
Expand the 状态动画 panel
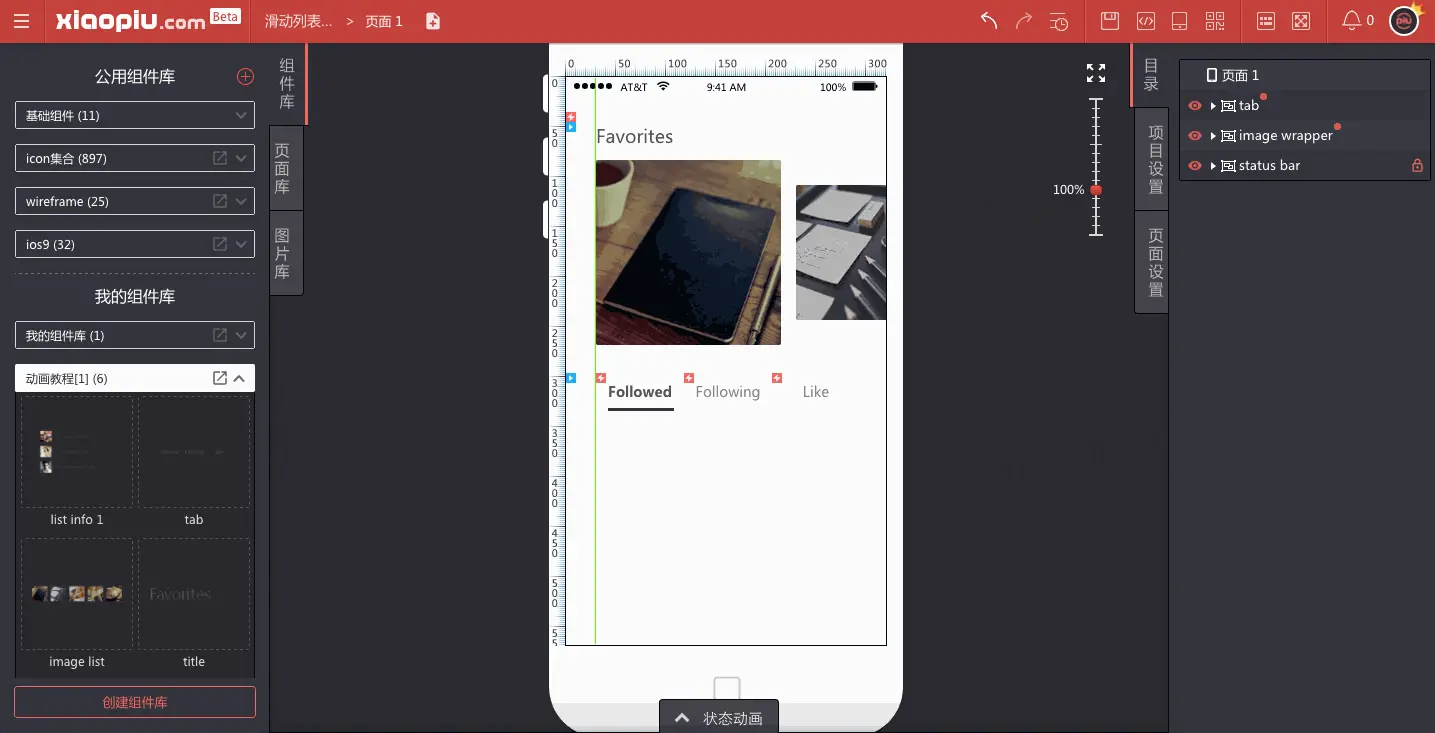719,718
